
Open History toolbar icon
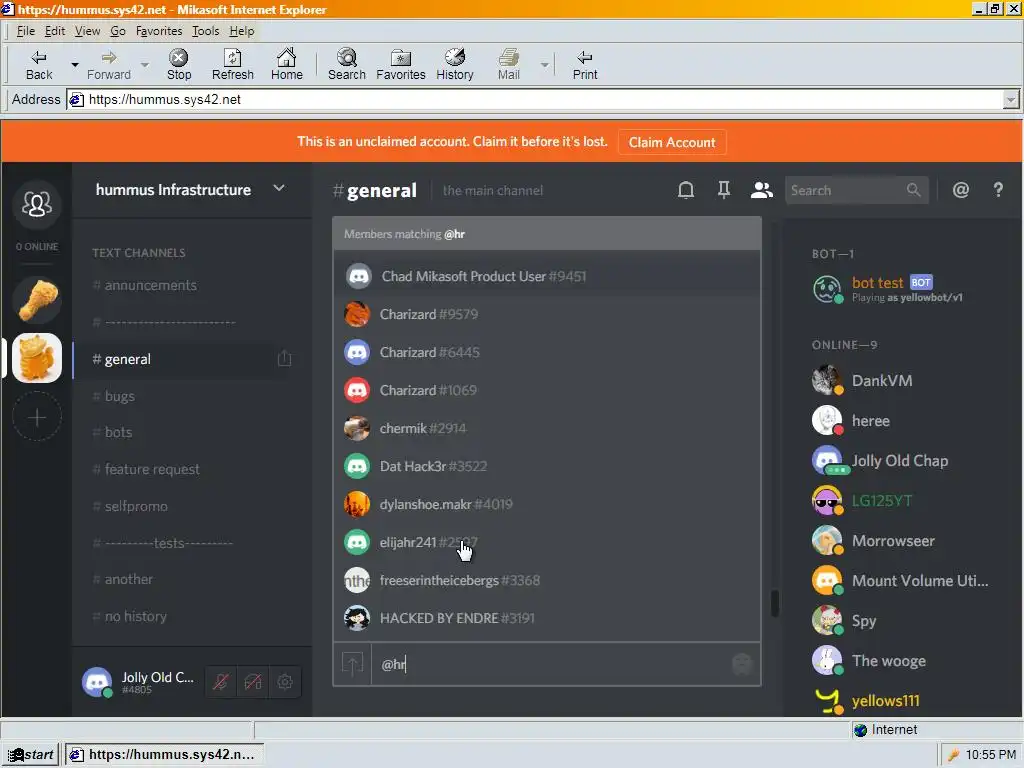455,65
